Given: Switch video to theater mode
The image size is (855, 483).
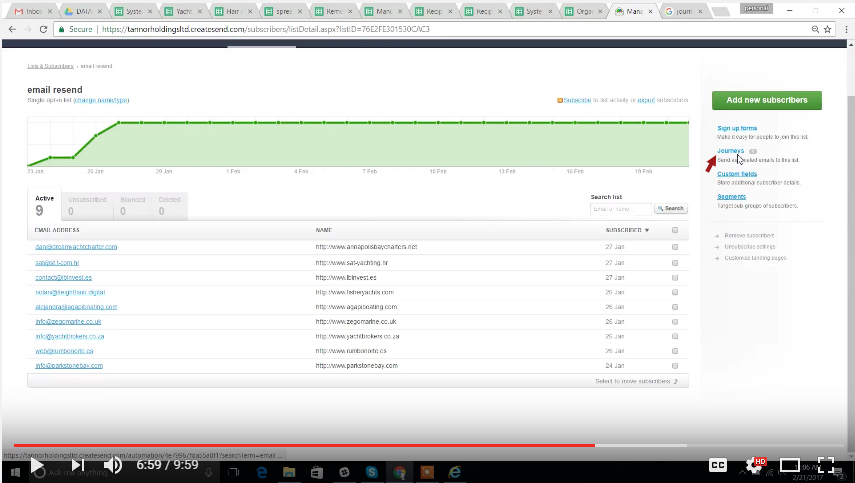Looking at the screenshot, I should tap(790, 465).
